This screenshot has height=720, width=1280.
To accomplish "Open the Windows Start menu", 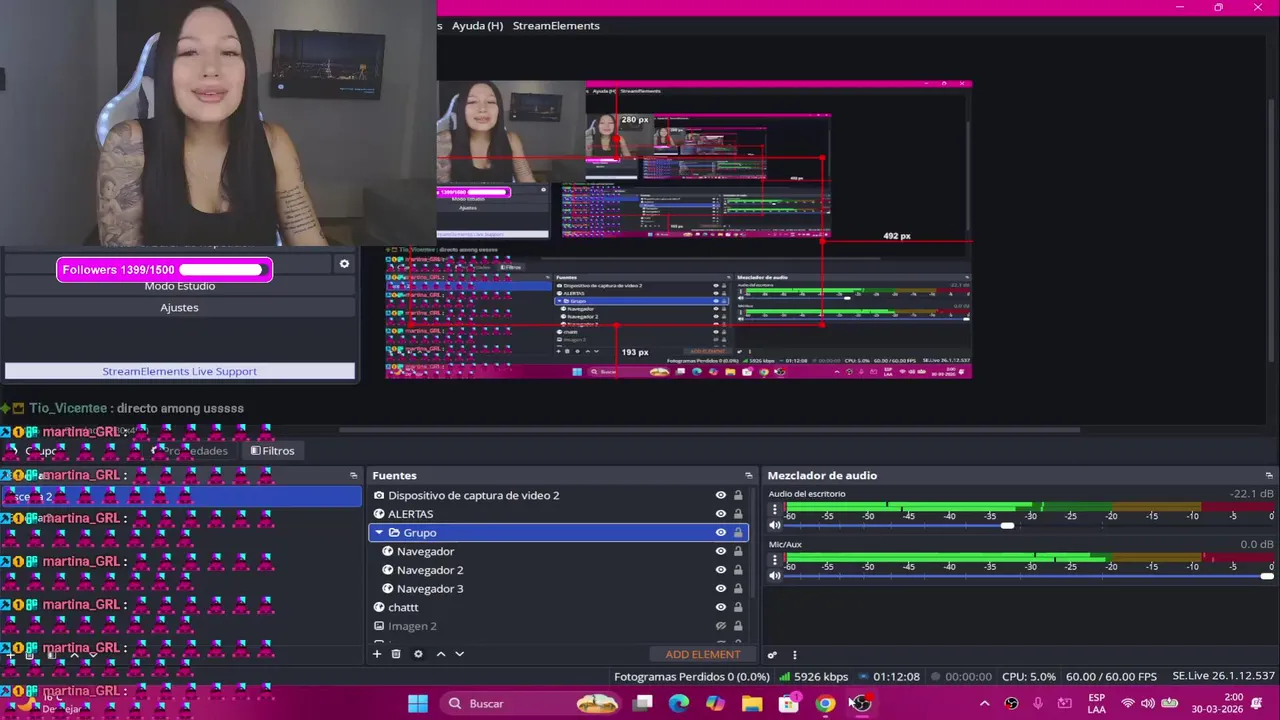I will click(418, 703).
